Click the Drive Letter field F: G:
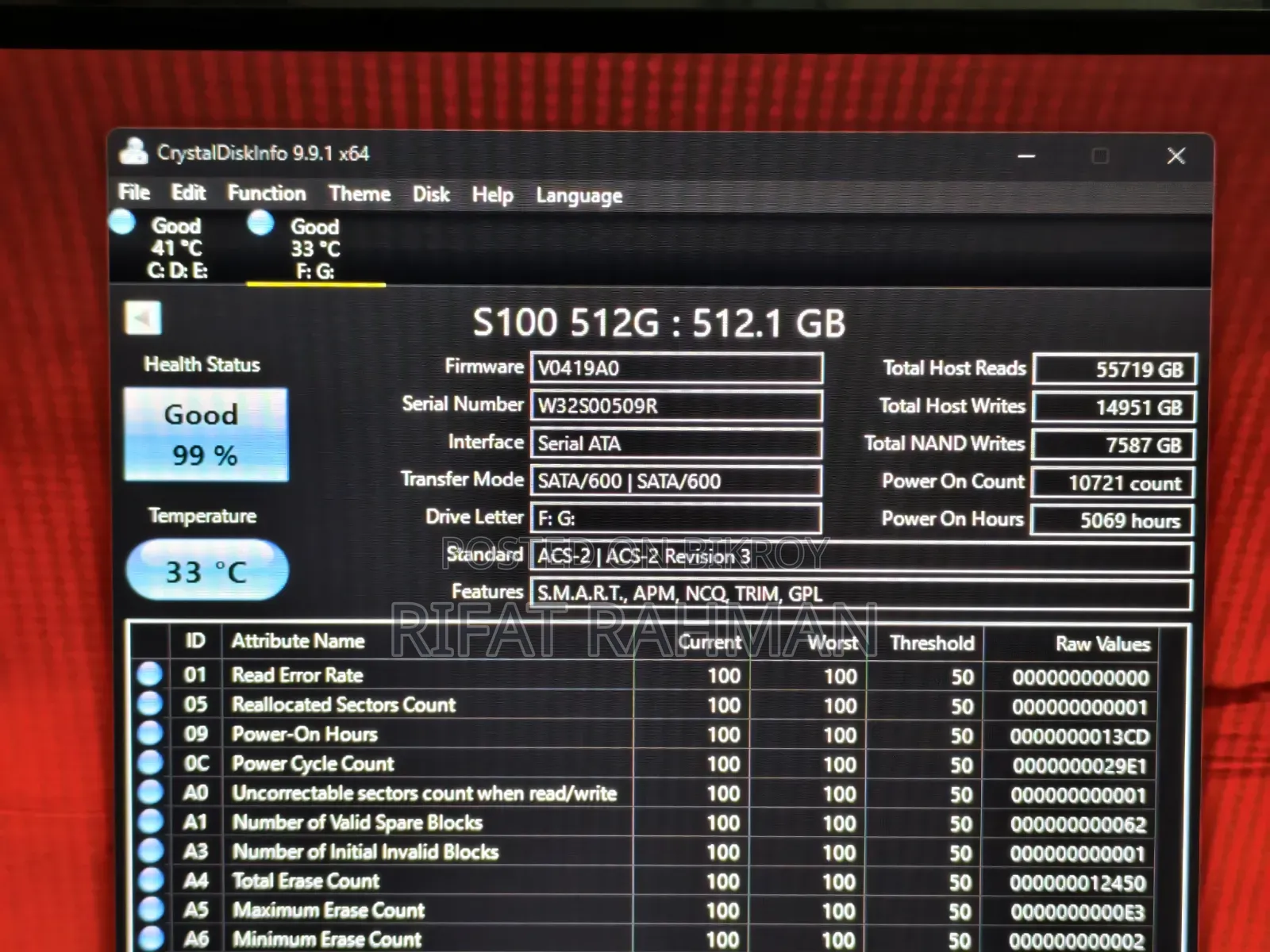Viewport: 1270px width, 952px height. tap(676, 518)
